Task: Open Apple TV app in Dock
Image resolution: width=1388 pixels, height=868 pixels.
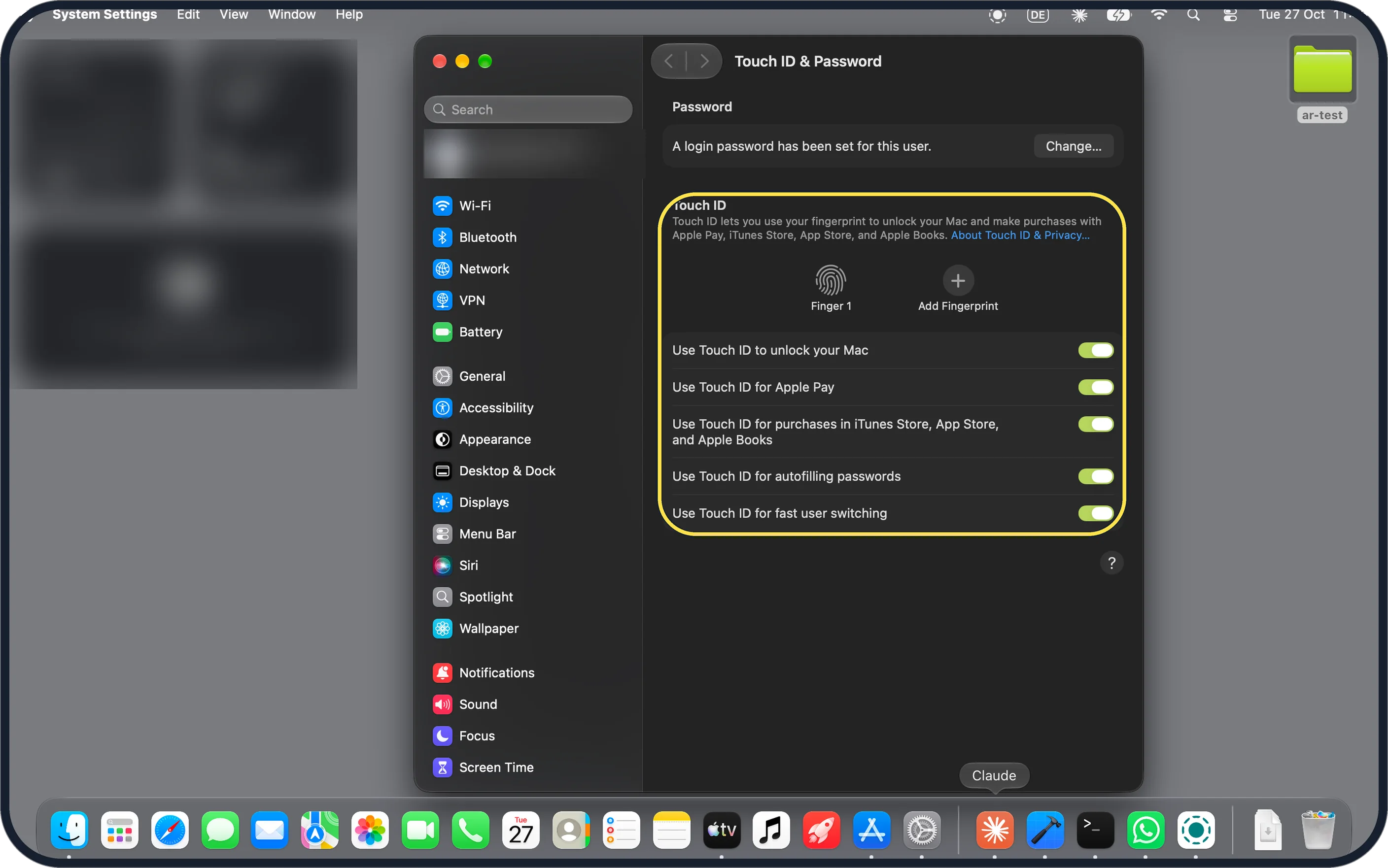Action: click(722, 830)
